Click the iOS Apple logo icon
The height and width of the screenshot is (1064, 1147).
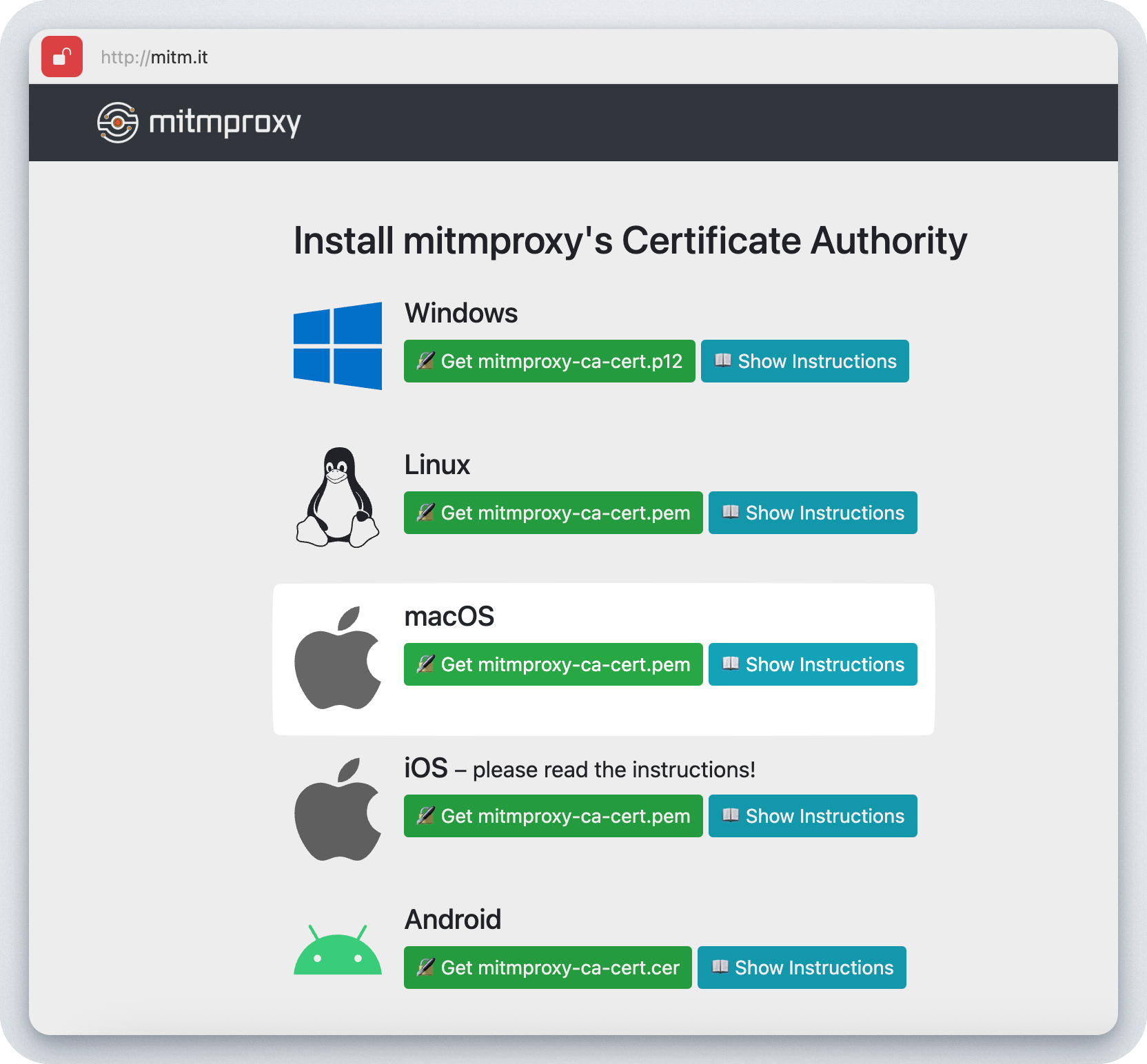pos(338,809)
